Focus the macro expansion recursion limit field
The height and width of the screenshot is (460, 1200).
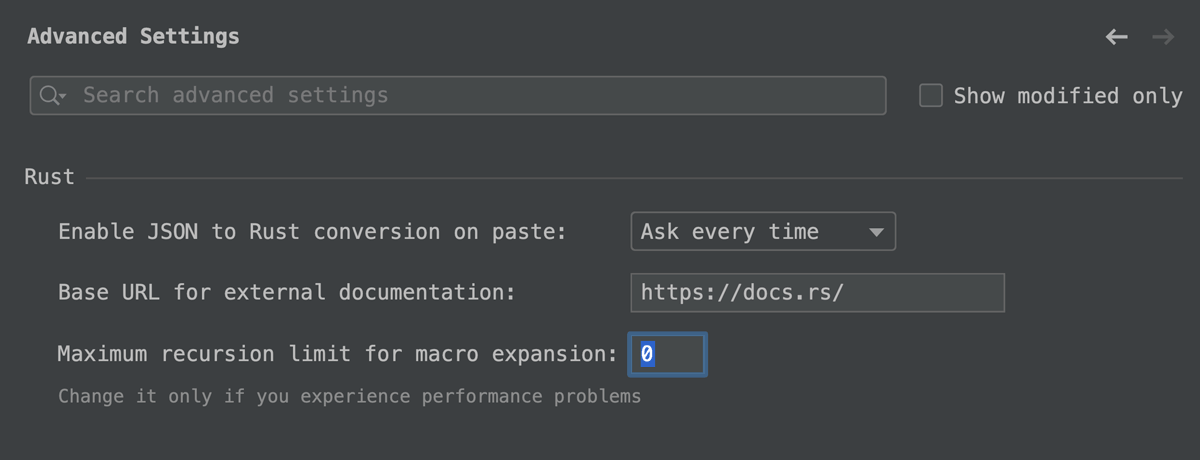pyautogui.click(x=667, y=354)
